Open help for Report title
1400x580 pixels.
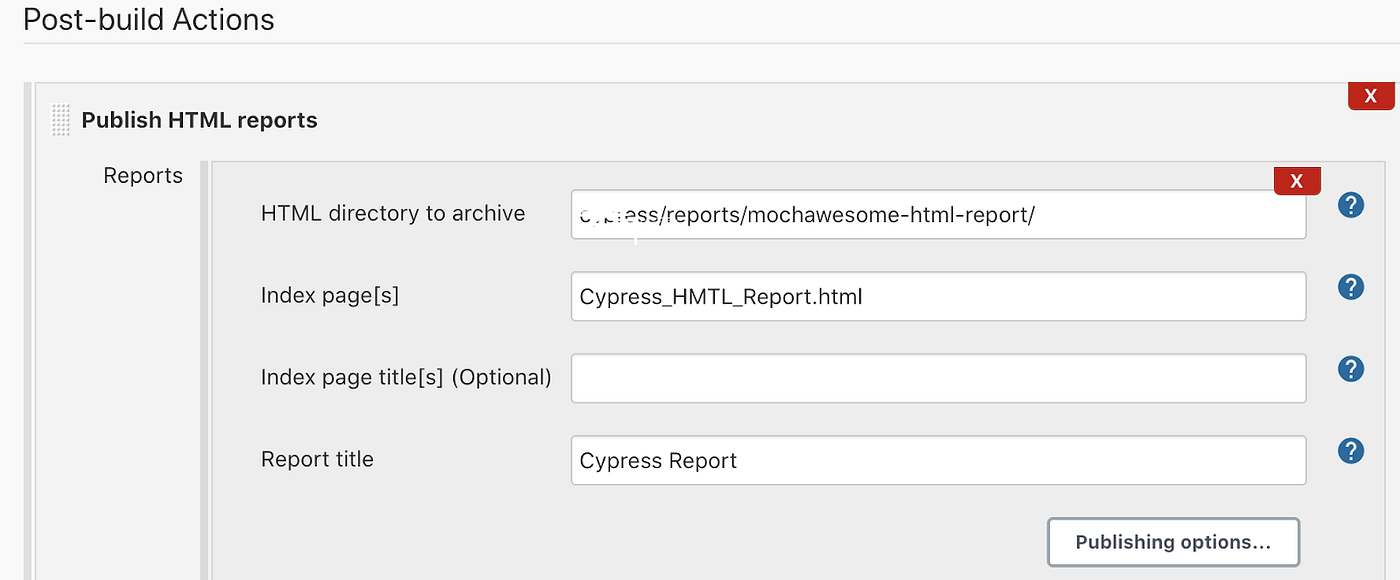click(x=1351, y=451)
